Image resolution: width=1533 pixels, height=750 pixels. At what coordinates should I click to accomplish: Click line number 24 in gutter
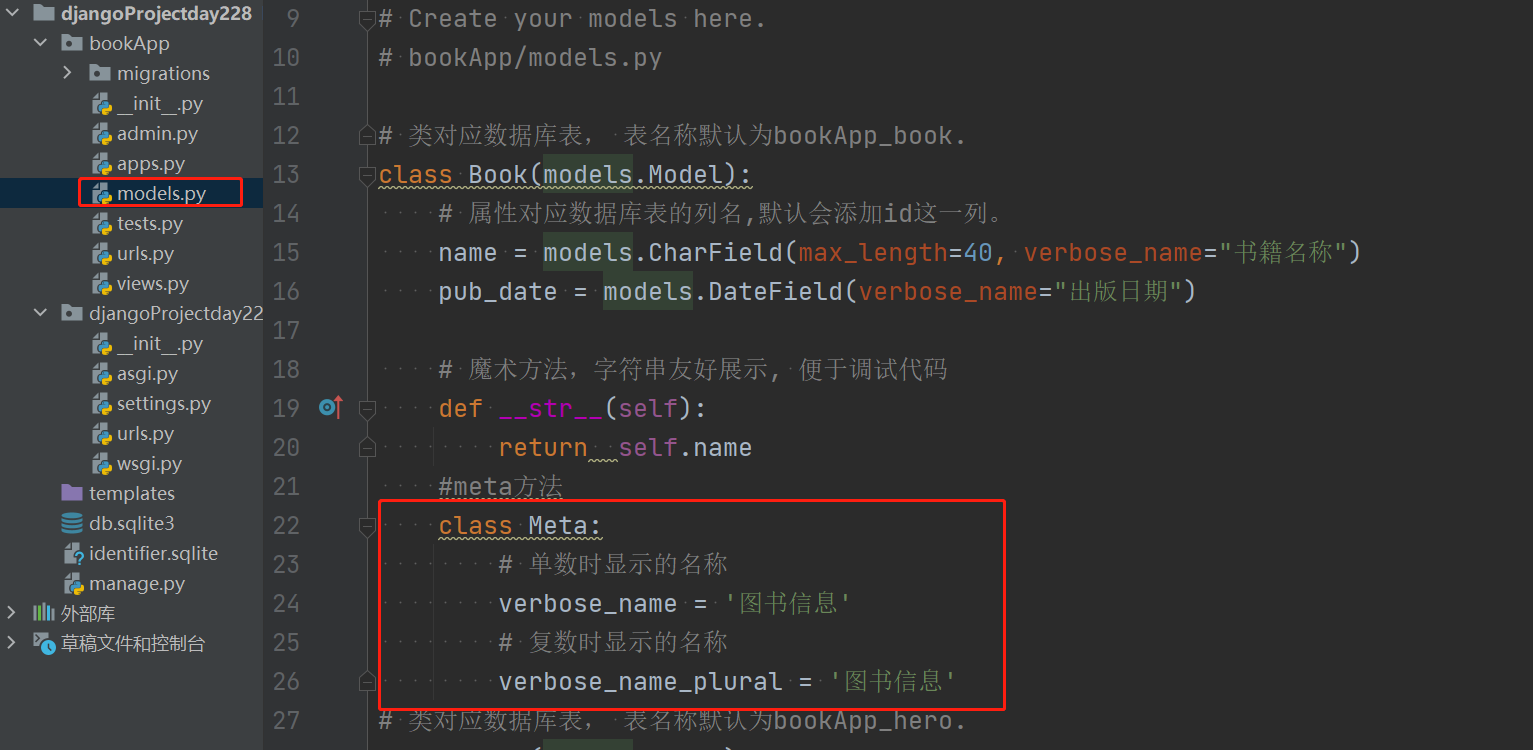pyautogui.click(x=286, y=603)
